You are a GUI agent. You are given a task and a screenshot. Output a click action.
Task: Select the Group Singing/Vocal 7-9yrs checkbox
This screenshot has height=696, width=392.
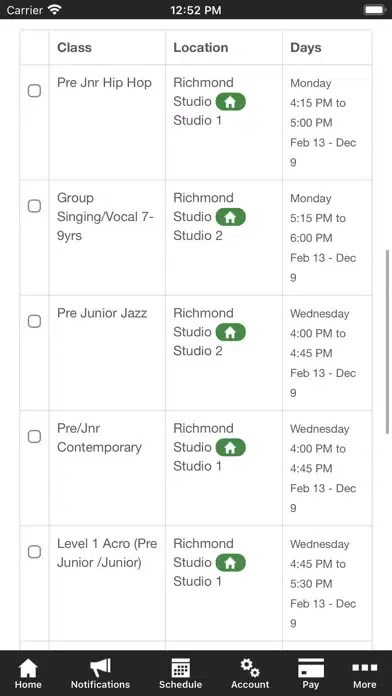[x=34, y=206]
